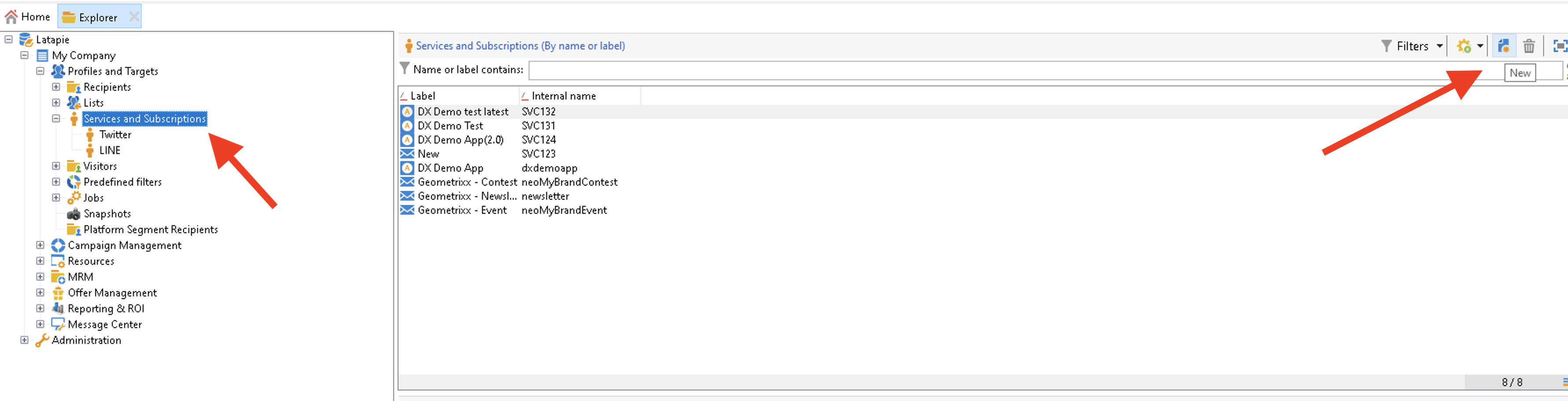The image size is (1568, 401).
Task: Sort by Internal name column header
Action: pos(580,95)
